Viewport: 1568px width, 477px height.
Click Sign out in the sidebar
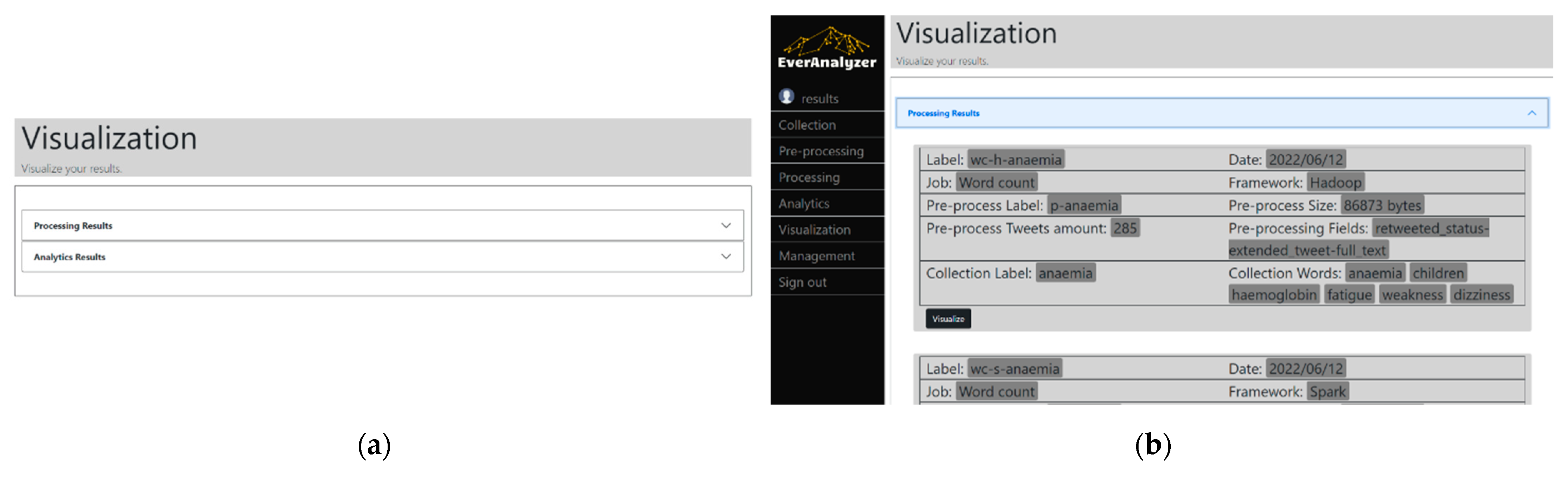pos(802,282)
